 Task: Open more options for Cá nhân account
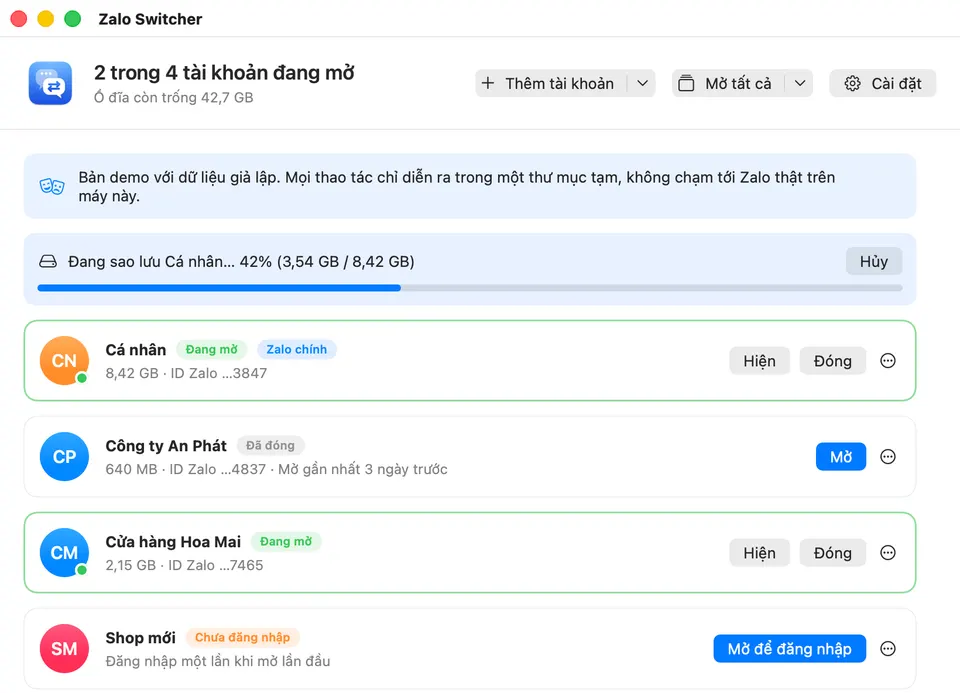[x=888, y=361]
